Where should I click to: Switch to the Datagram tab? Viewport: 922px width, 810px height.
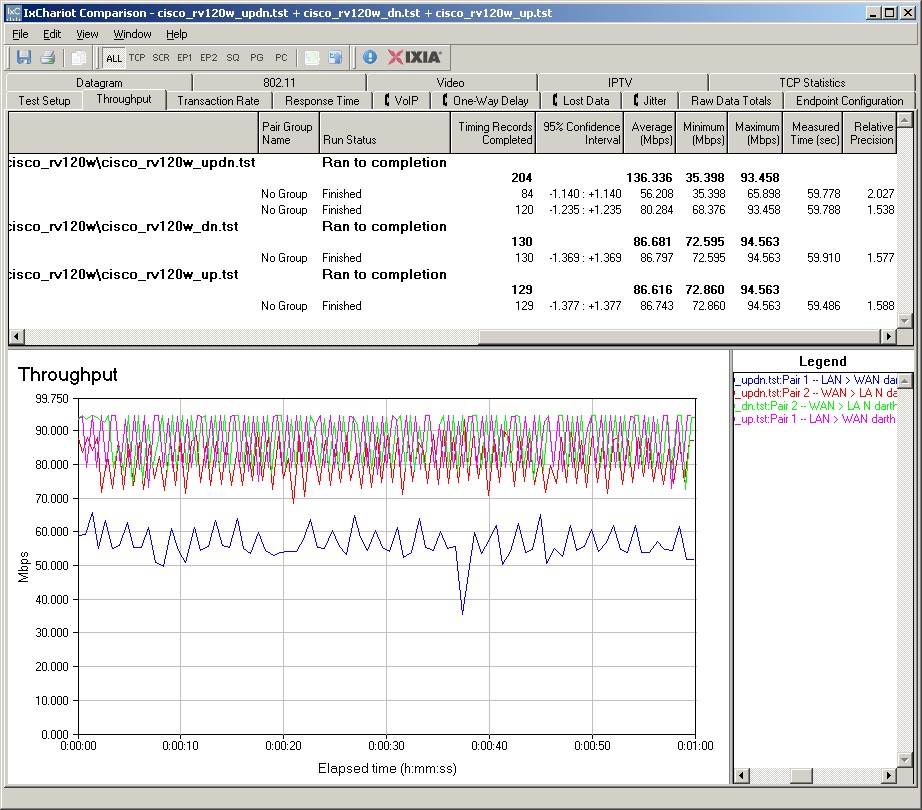pos(99,83)
